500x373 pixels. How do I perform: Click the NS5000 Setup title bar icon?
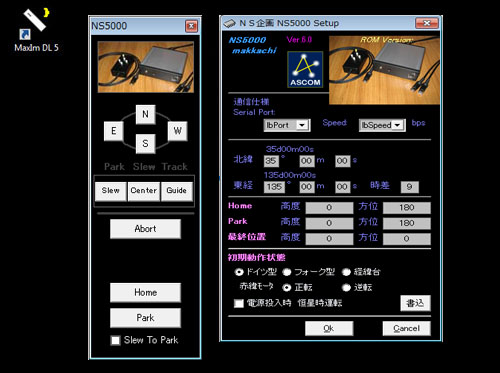click(230, 23)
